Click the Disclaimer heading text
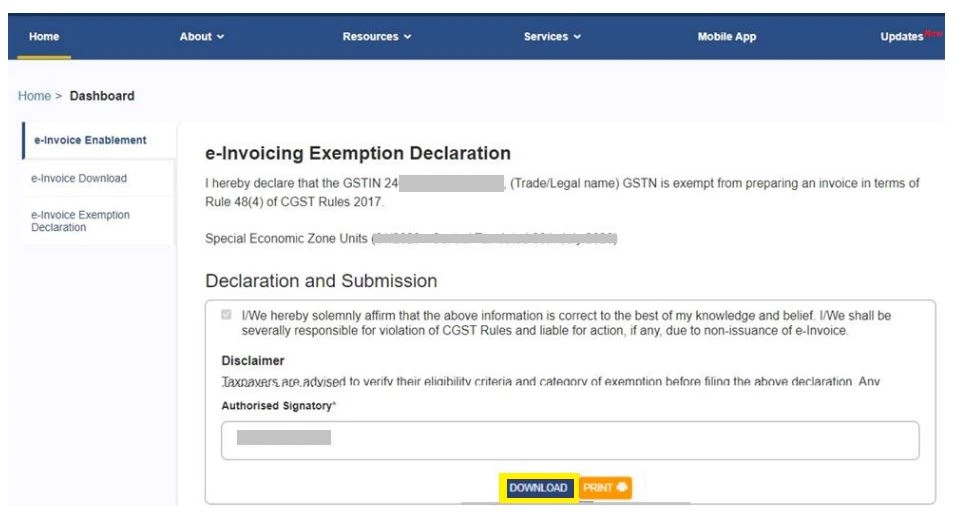Screen dimensions: 962x516 252,361
